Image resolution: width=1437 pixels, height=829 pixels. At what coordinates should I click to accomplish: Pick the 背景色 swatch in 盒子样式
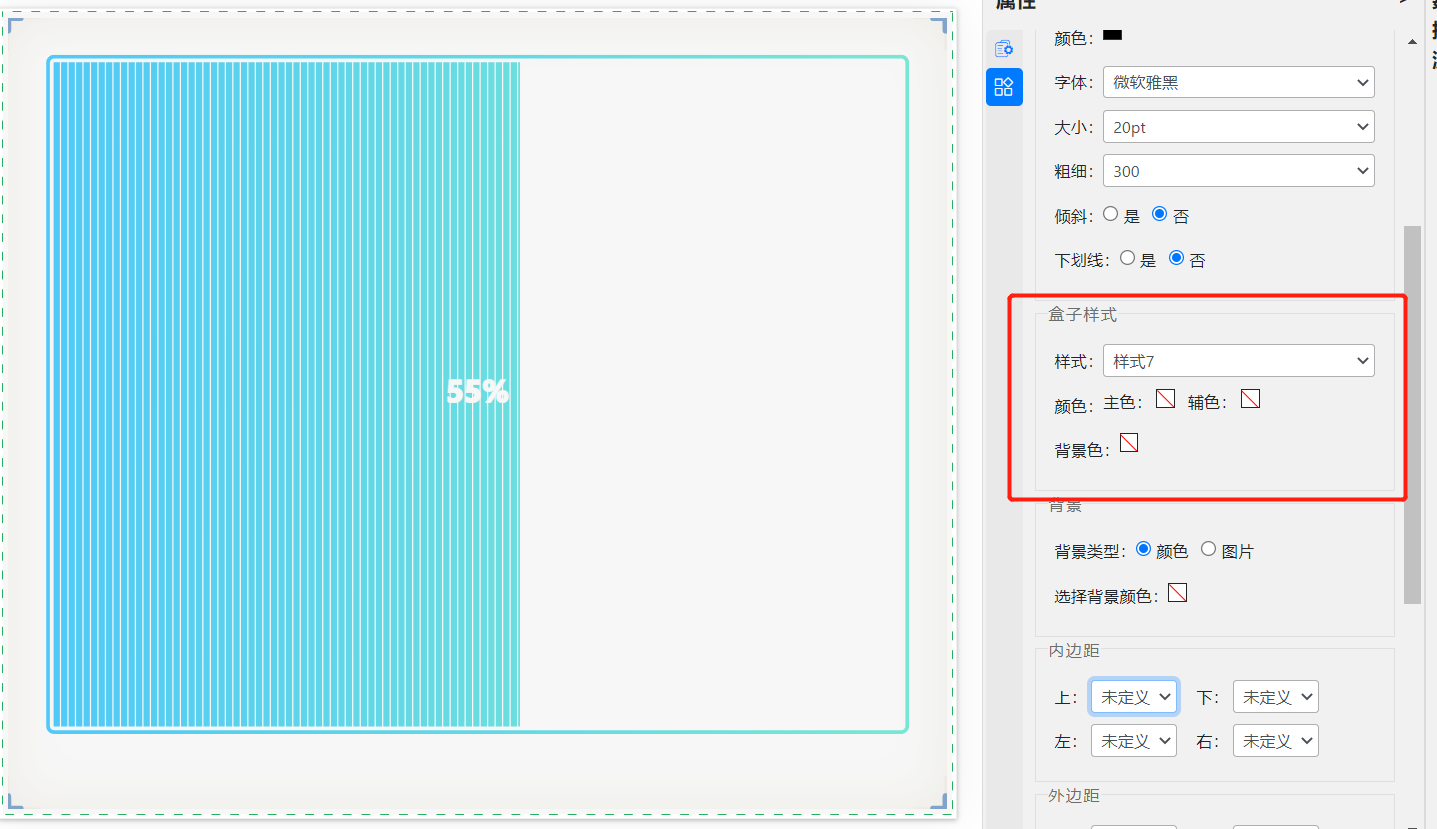pos(1129,443)
